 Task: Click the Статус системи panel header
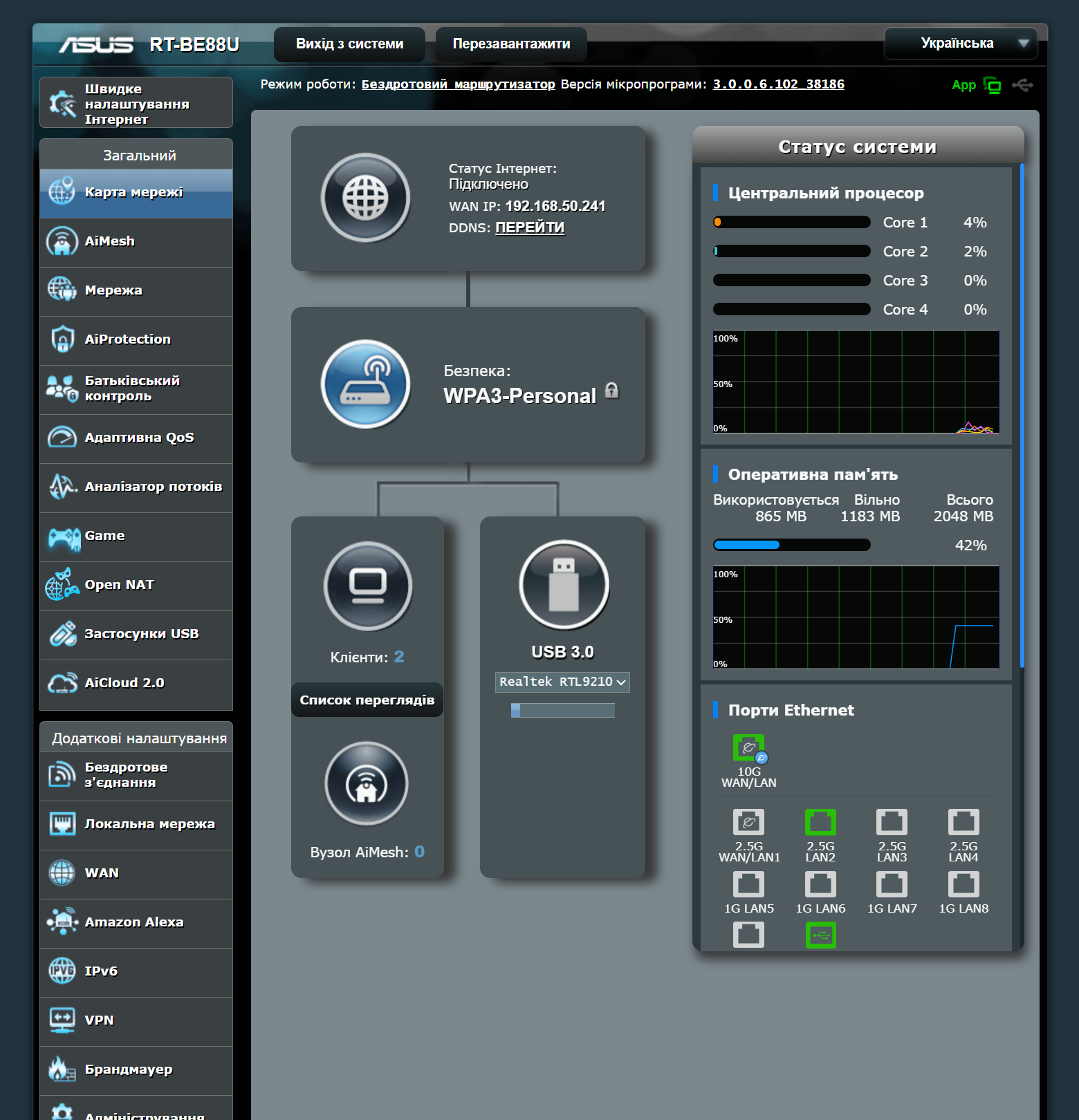858,147
